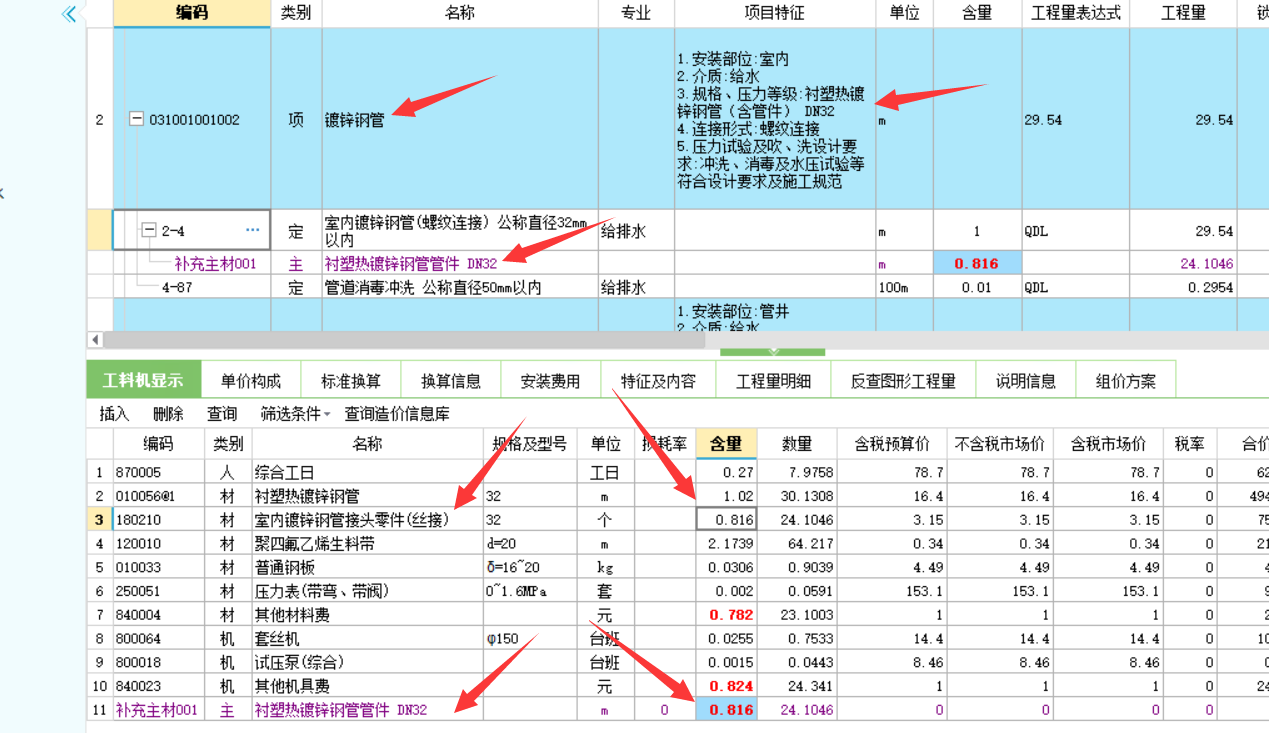The image size is (1269, 733).
Task: Select the highlighted 含量 header in lower table
Action: pos(726,444)
